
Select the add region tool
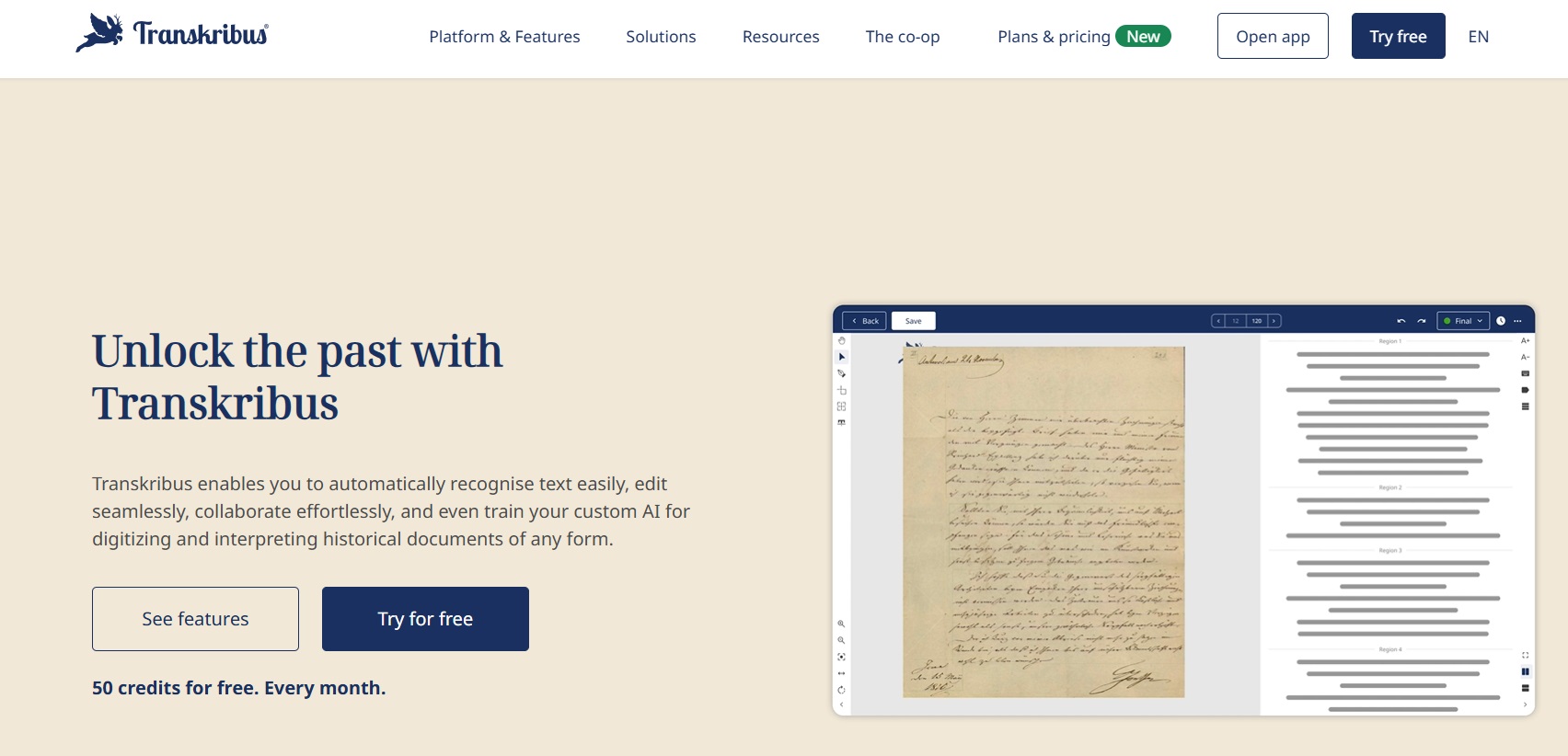point(841,390)
